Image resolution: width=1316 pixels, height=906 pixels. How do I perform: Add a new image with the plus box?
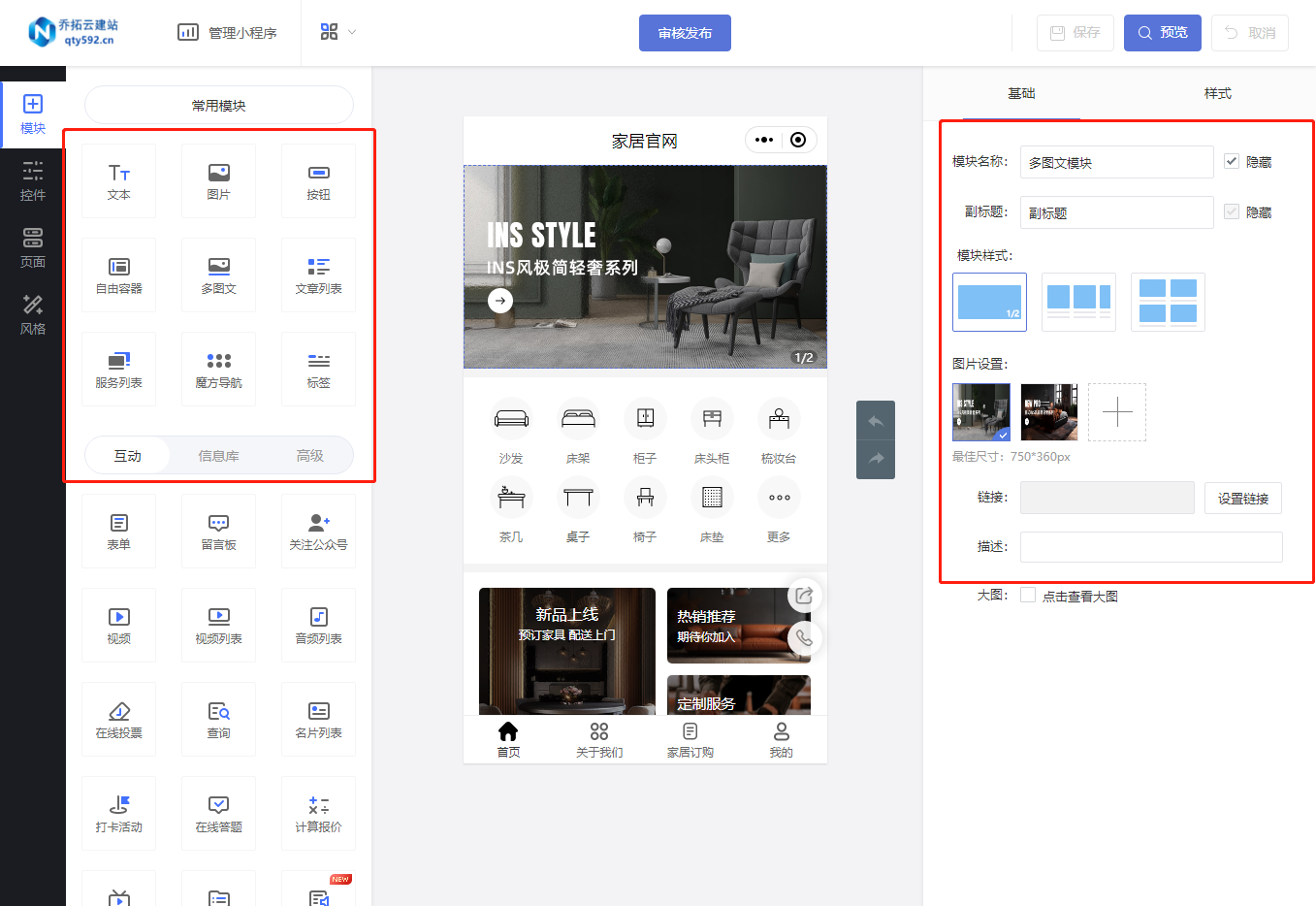pyautogui.click(x=1117, y=411)
